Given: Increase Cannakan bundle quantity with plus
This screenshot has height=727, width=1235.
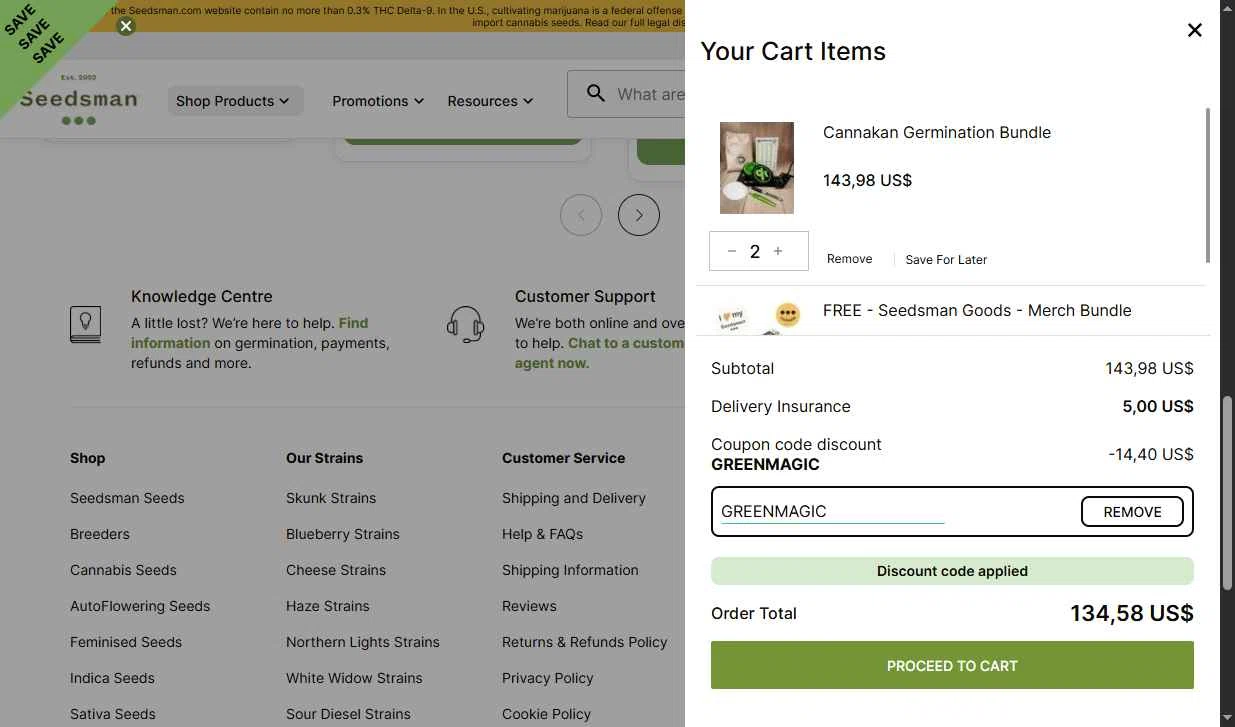Looking at the screenshot, I should (778, 251).
